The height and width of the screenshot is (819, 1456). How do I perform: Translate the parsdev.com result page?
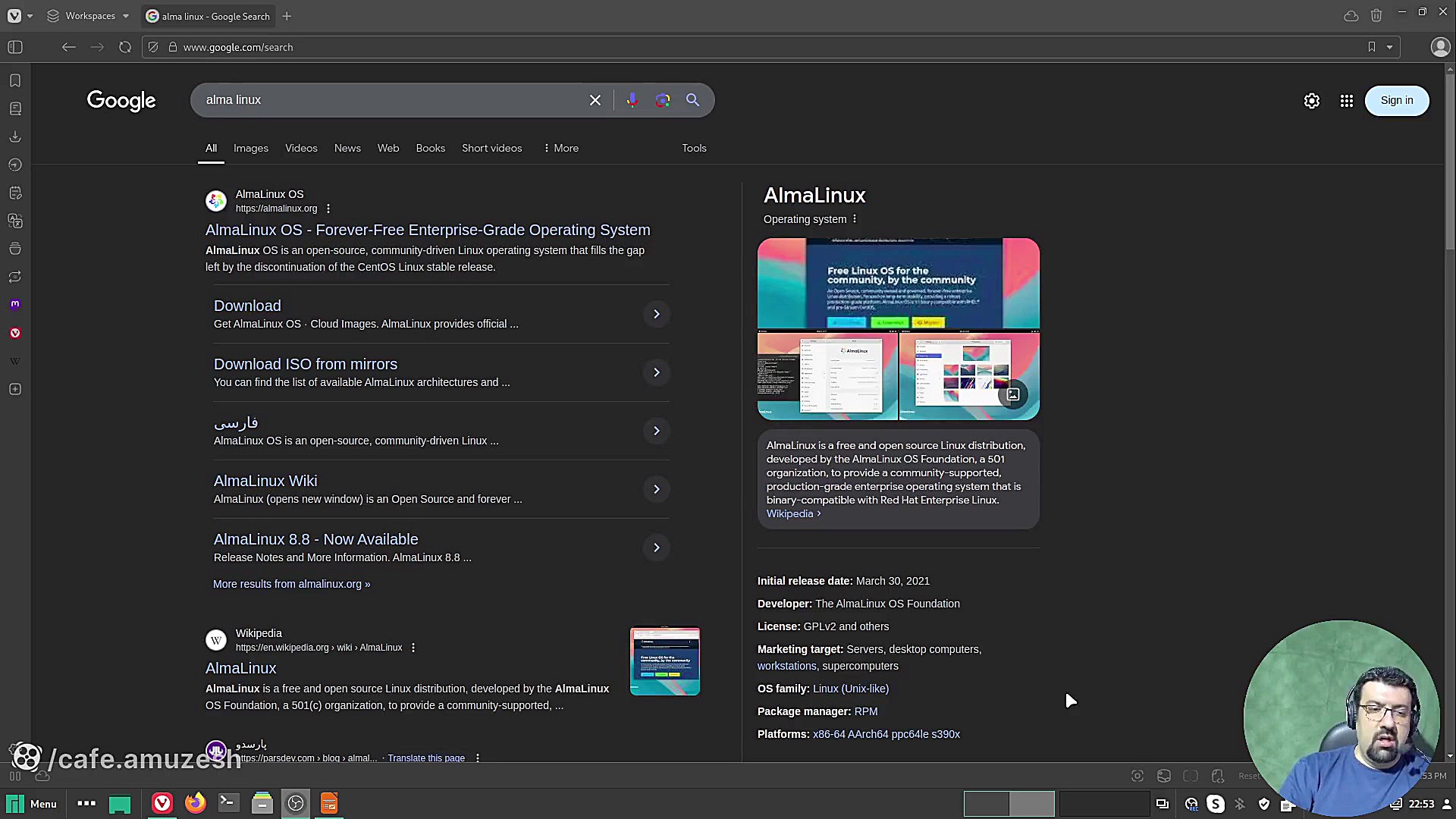pyautogui.click(x=426, y=758)
